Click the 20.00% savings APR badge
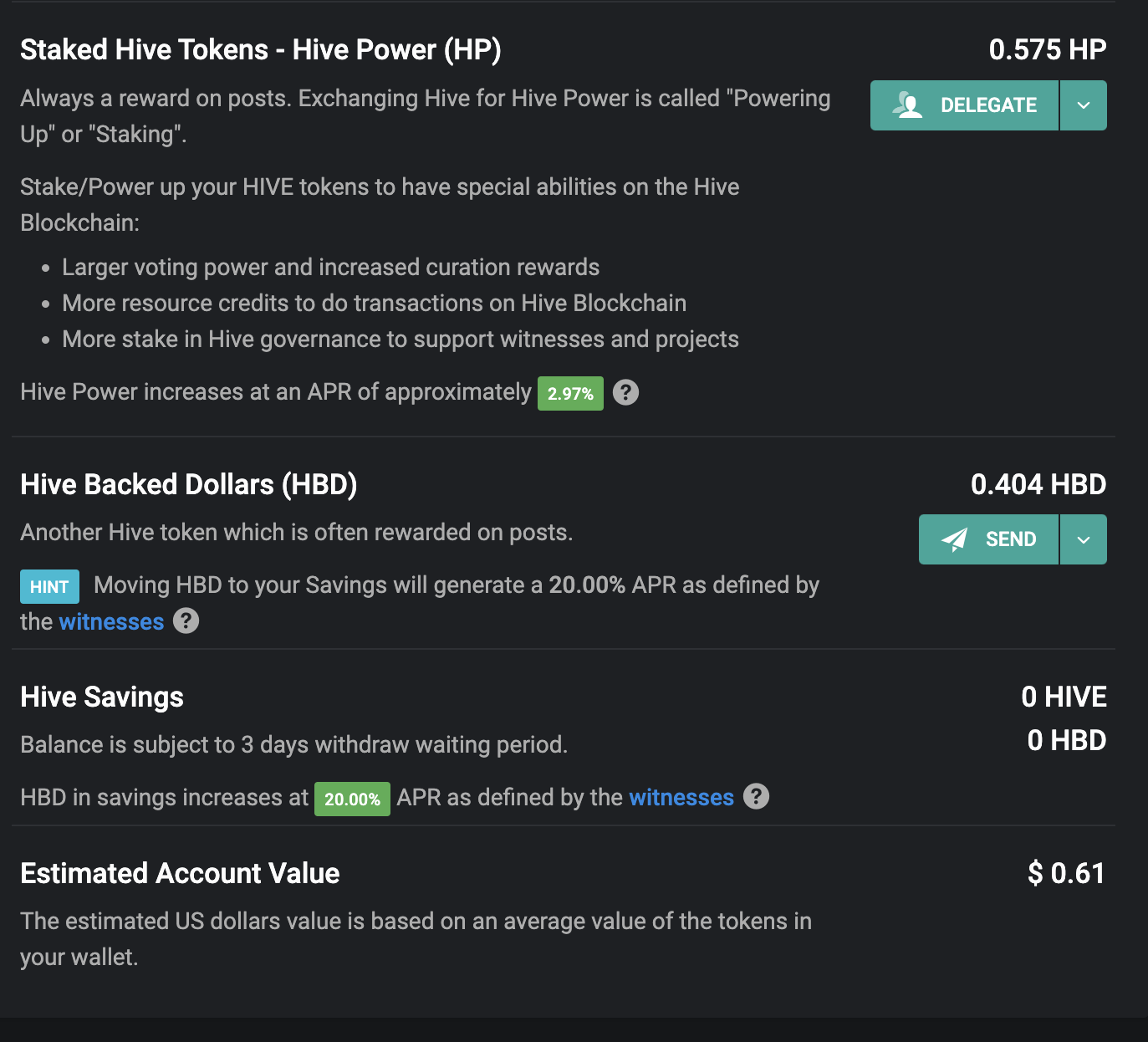 click(352, 799)
